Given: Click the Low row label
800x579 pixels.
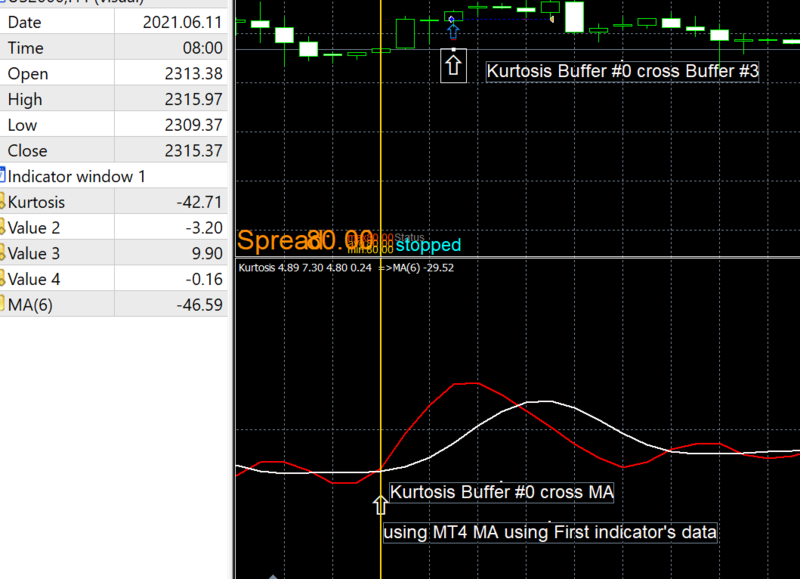Looking at the screenshot, I should point(22,125).
